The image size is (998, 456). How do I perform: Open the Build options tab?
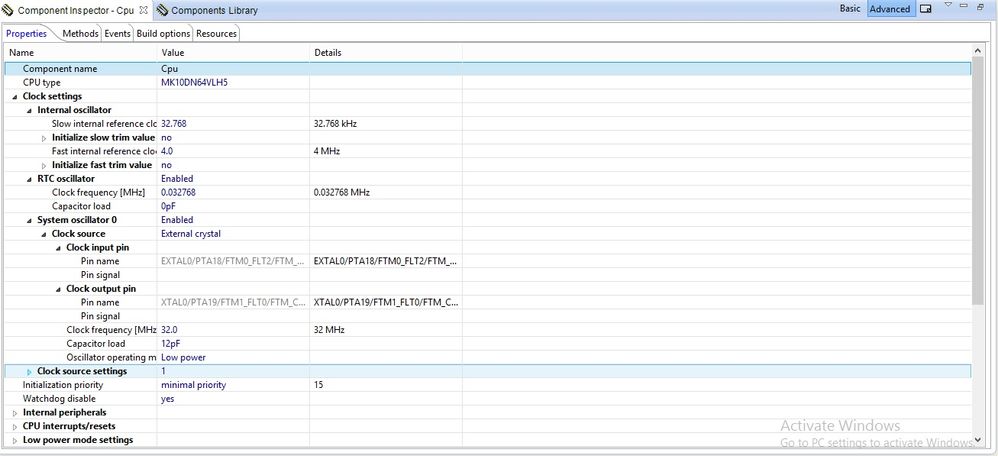click(164, 34)
